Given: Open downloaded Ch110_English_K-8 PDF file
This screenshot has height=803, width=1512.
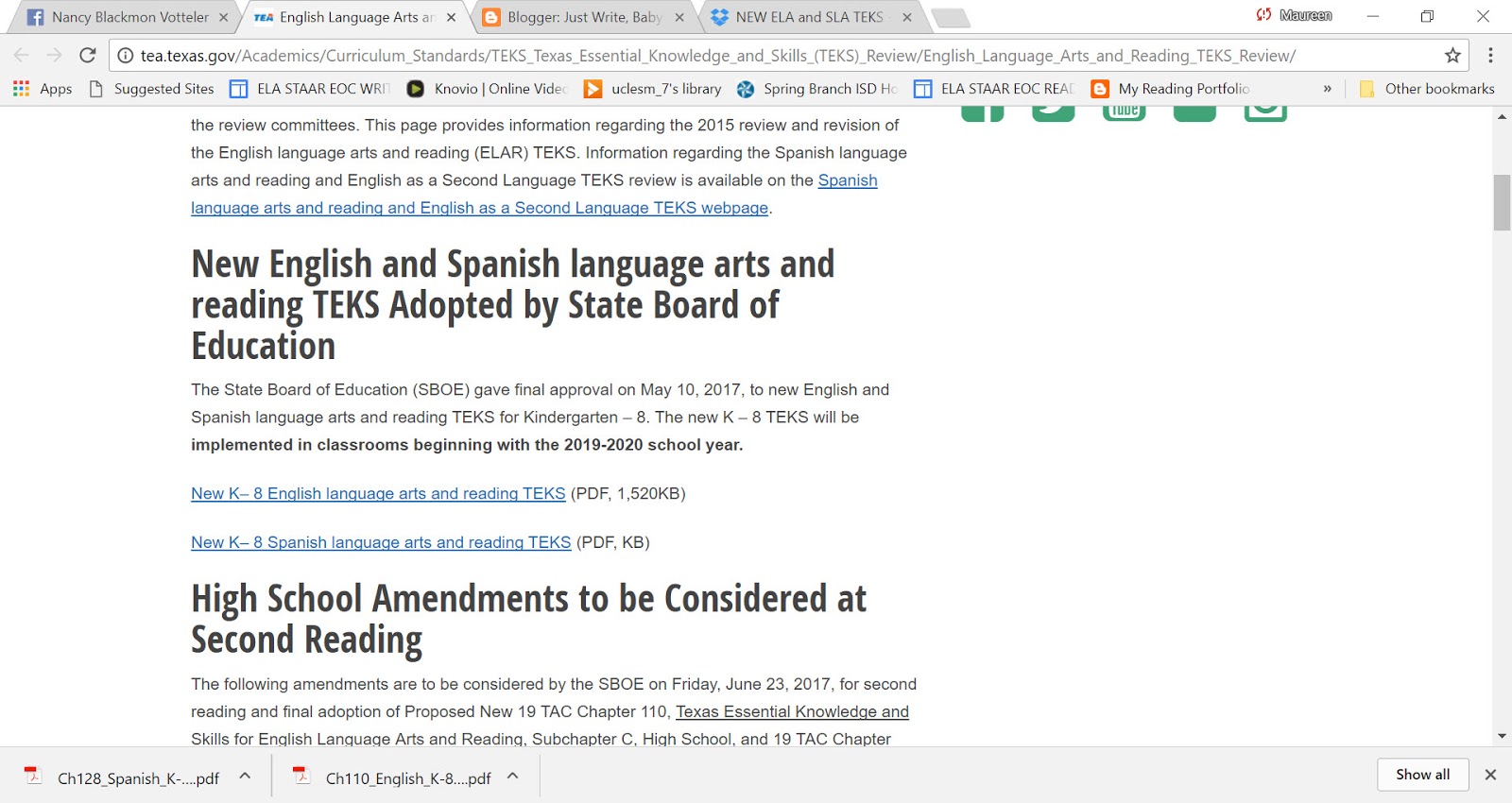Looking at the screenshot, I should (391, 777).
